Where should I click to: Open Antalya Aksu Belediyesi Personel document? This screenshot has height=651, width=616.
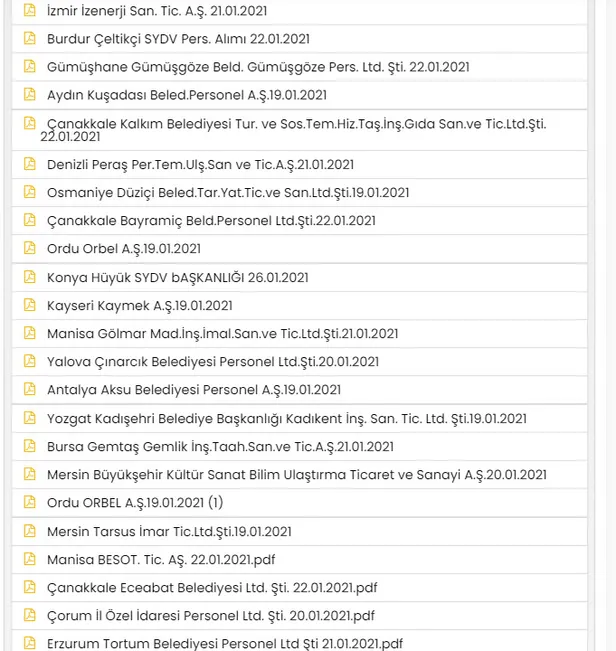click(x=194, y=390)
